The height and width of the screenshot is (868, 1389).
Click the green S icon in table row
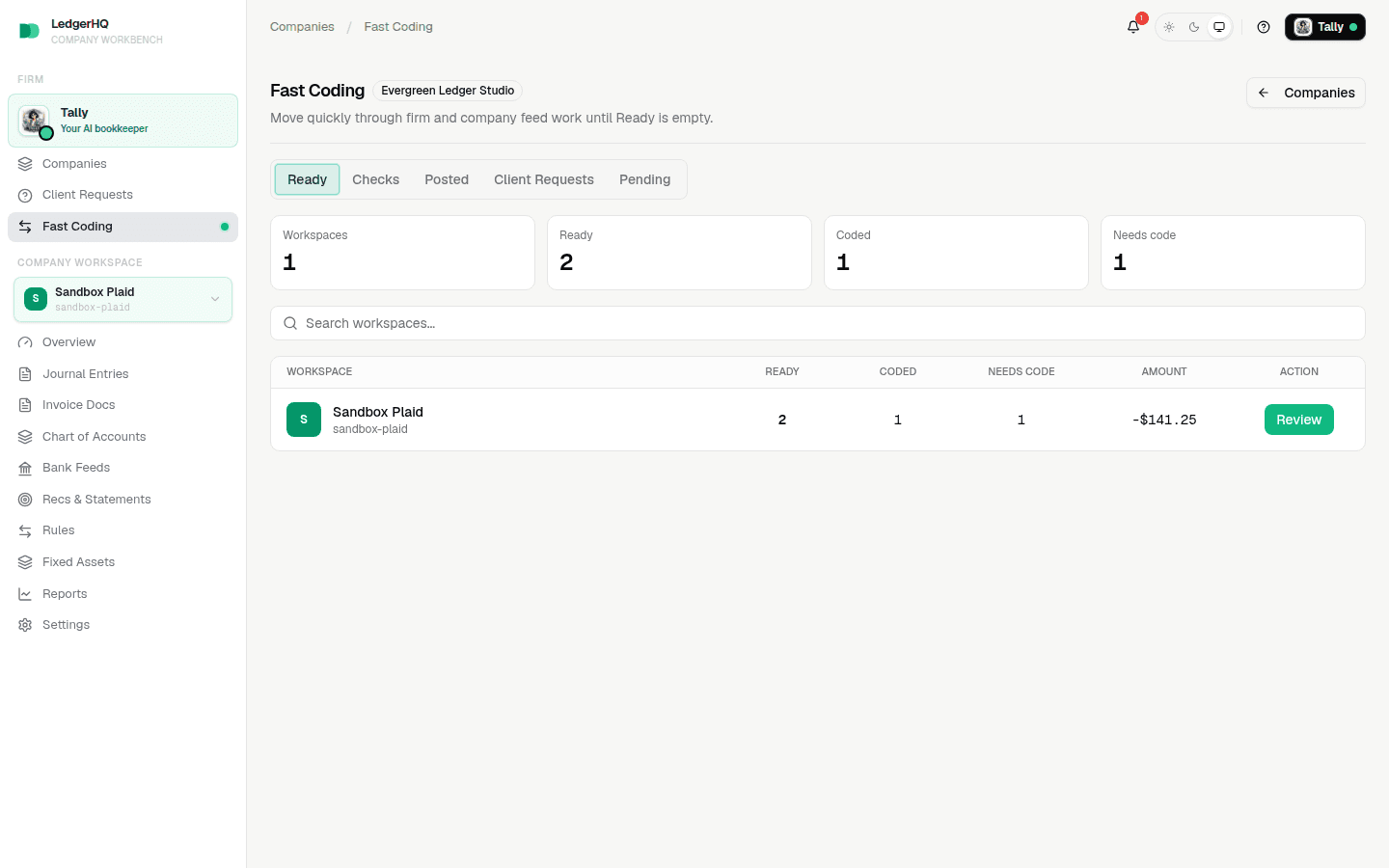[x=304, y=420]
